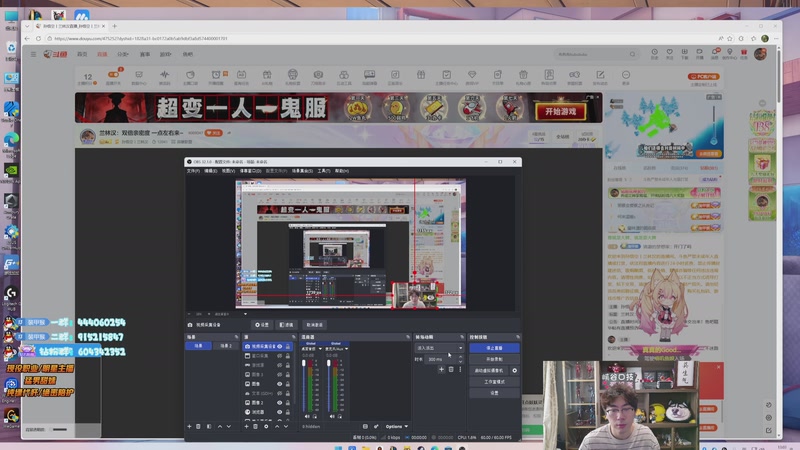Open OBS 文件(F) menu
Image resolution: width=800 pixels, height=450 pixels.
click(193, 171)
